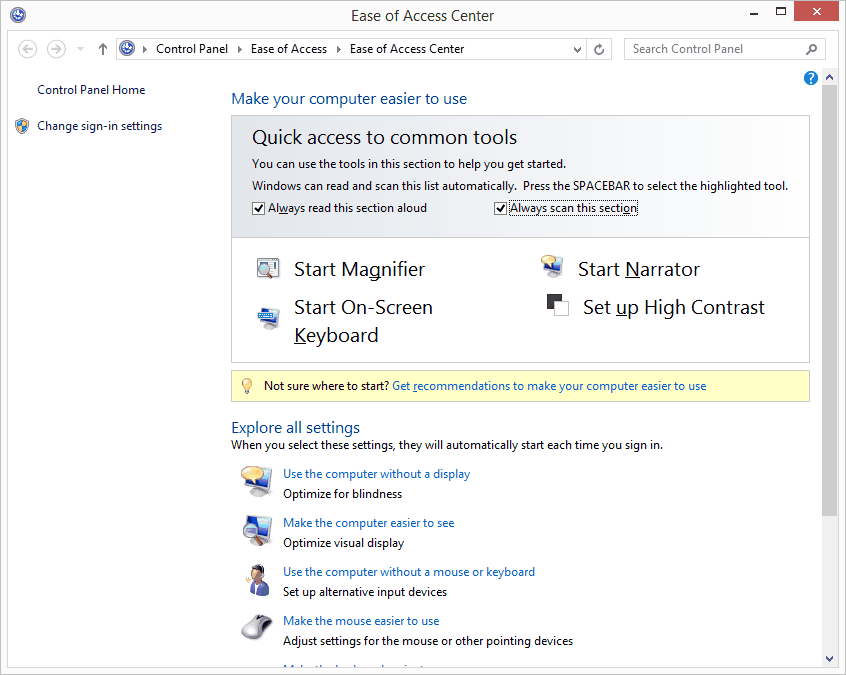Viewport: 846px width, 675px height.
Task: Uncheck Always scan this section
Action: pyautogui.click(x=501, y=208)
